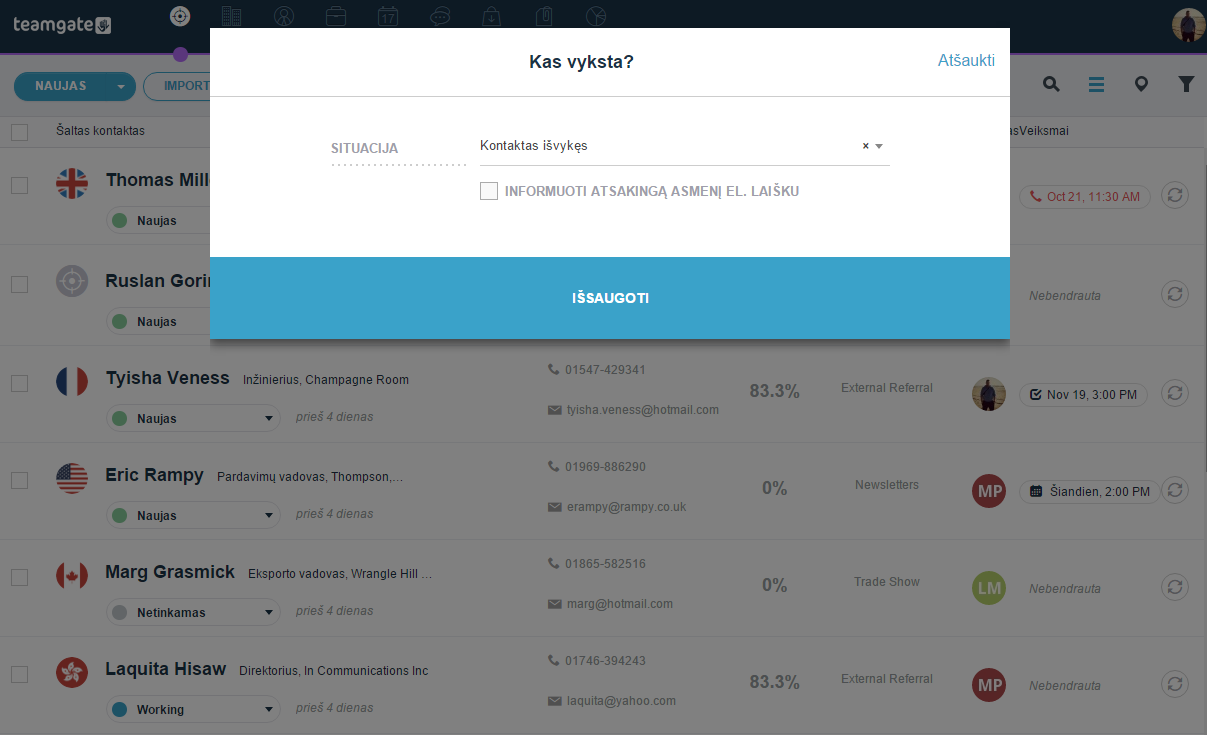Screen dimensions: 1207x735
Task: Click email tyisha.veness@hotmail.com
Action: 643,410
